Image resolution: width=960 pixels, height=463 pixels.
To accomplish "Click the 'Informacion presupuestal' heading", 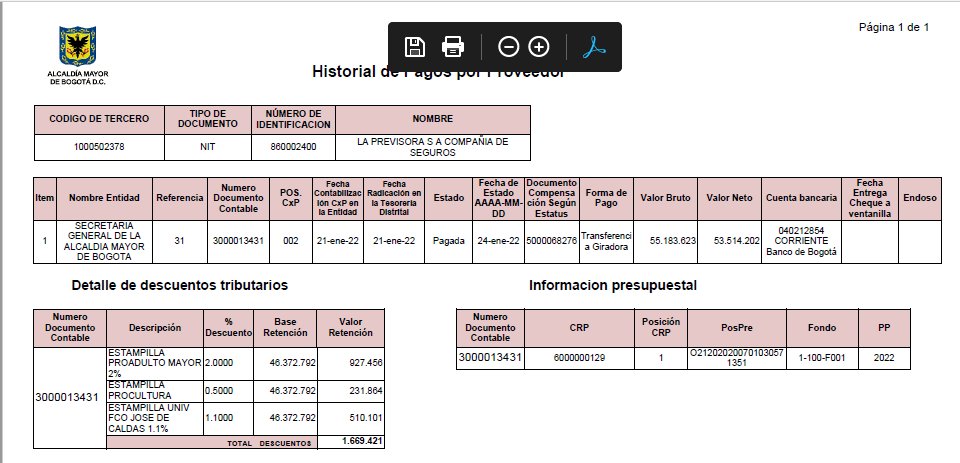I will pos(612,286).
